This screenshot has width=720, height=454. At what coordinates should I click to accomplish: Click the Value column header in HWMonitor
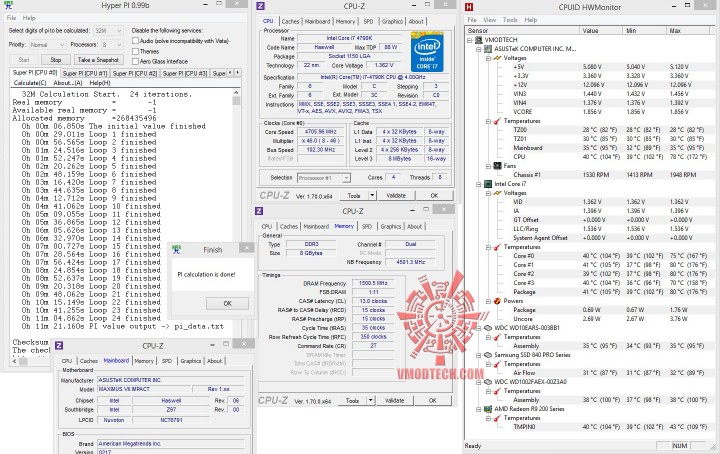click(x=602, y=30)
